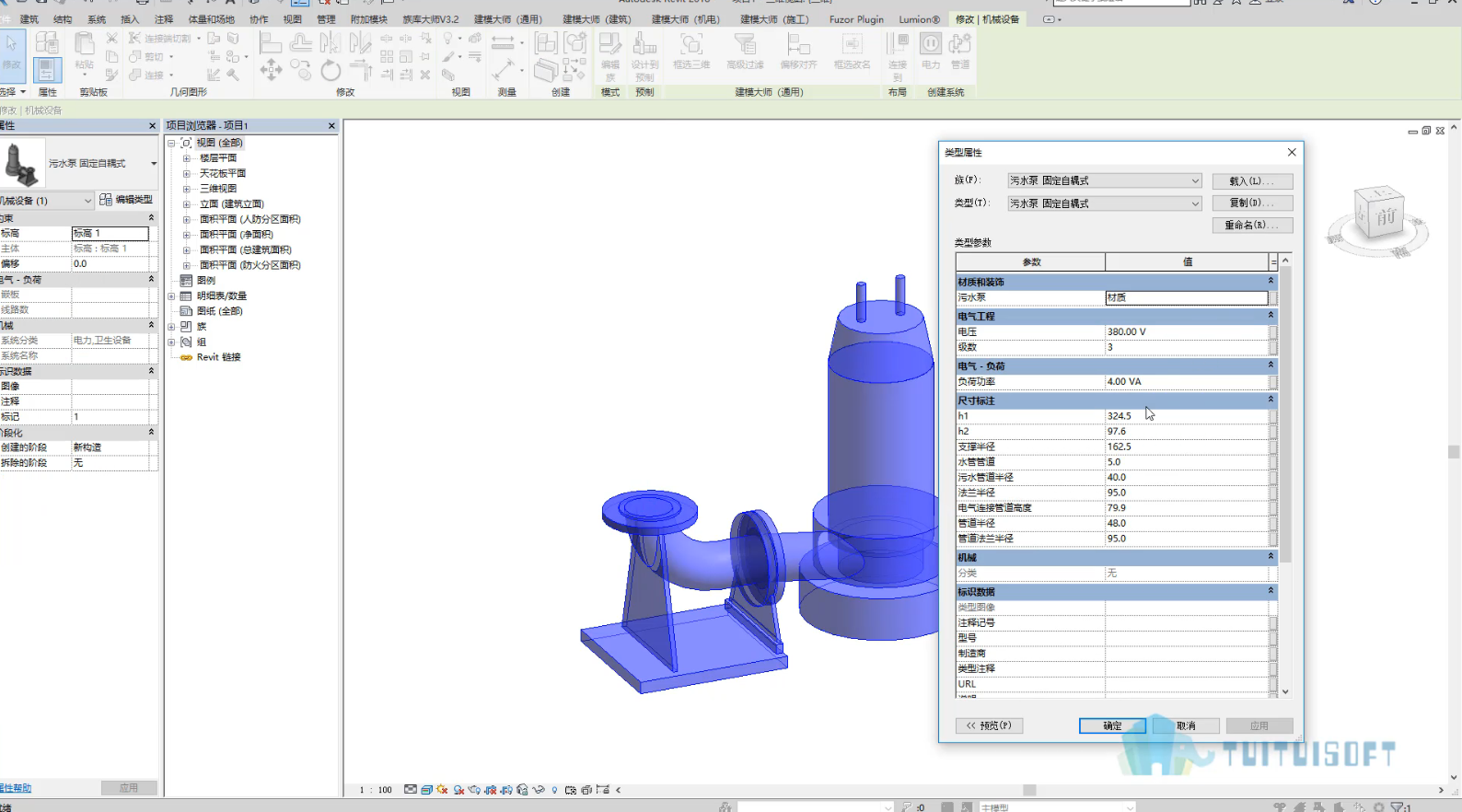Click the 确定 OK button
Image resolution: width=1462 pixels, height=812 pixels.
tap(1112, 725)
